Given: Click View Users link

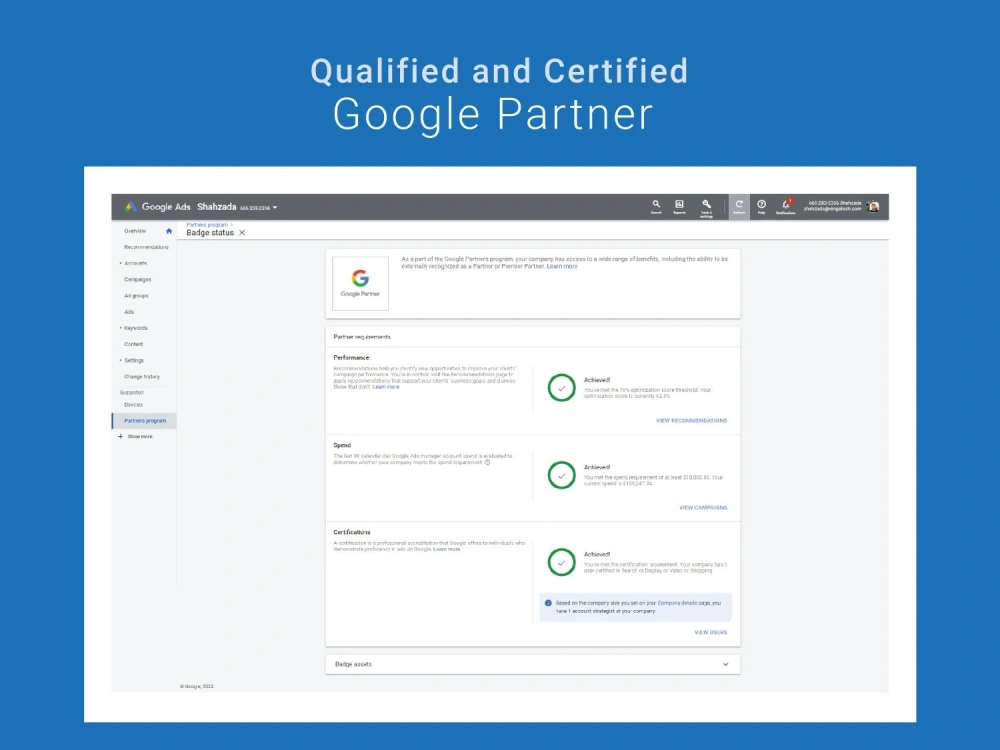Looking at the screenshot, I should pos(710,633).
